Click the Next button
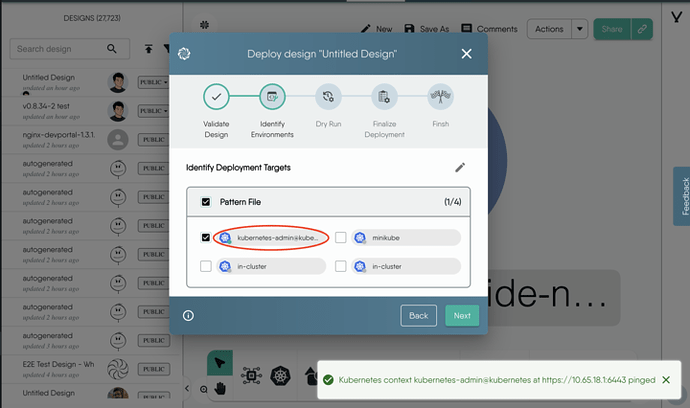Viewport: 690px width, 408px height. pos(462,316)
